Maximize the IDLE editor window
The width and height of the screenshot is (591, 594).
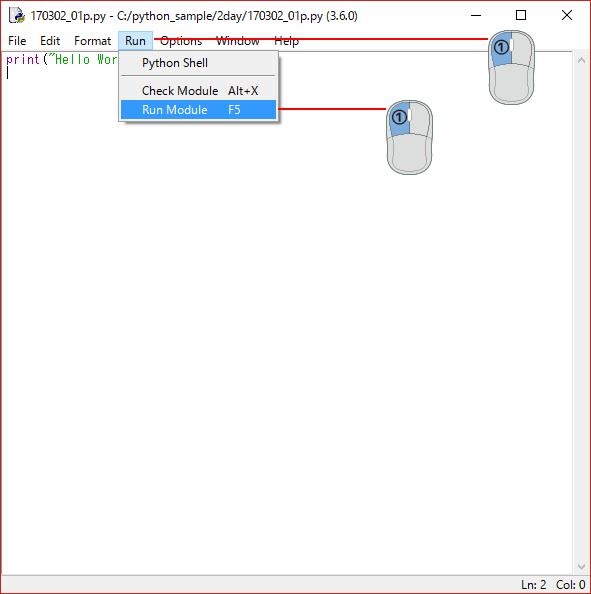[x=521, y=16]
